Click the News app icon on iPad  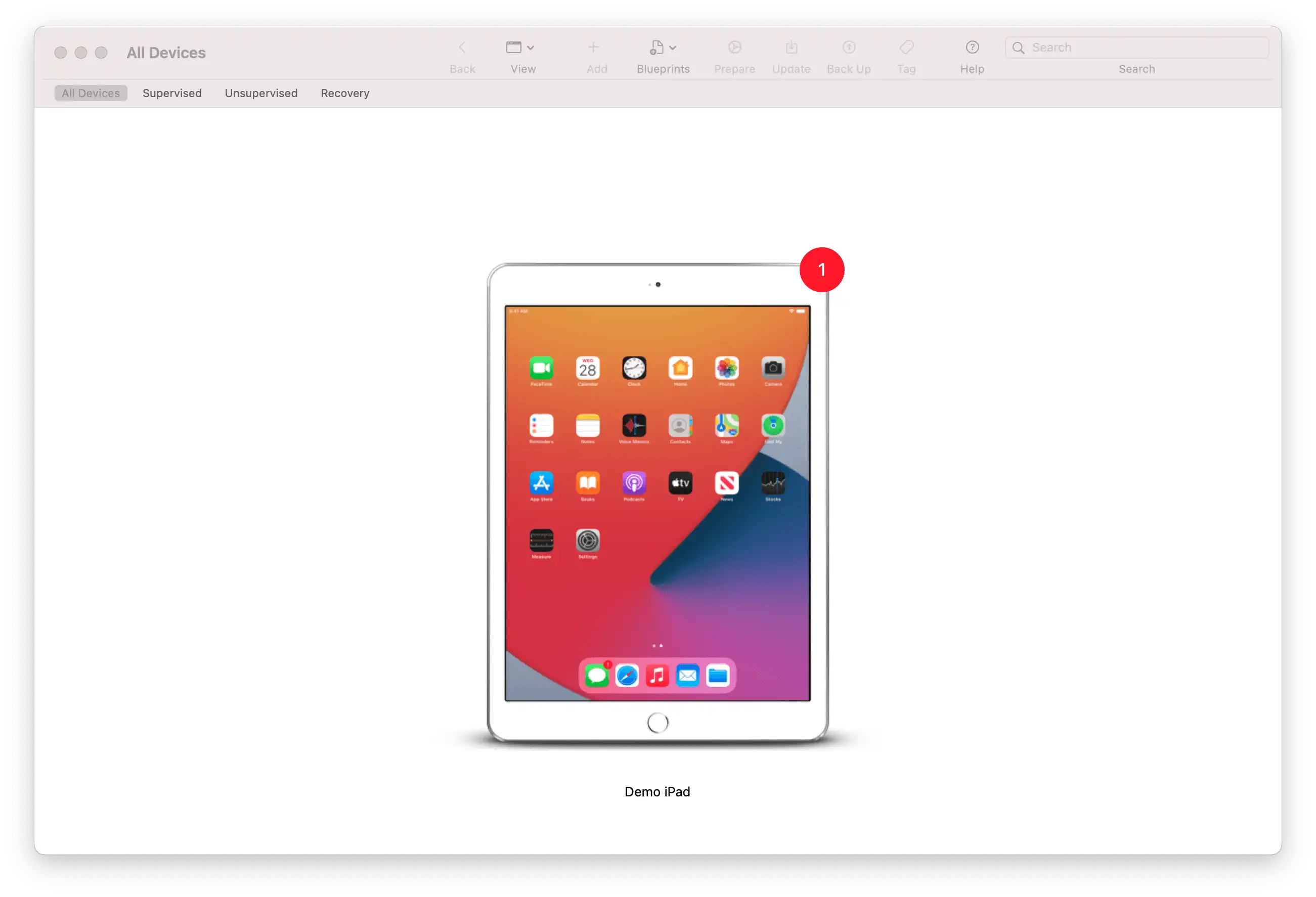(726, 483)
